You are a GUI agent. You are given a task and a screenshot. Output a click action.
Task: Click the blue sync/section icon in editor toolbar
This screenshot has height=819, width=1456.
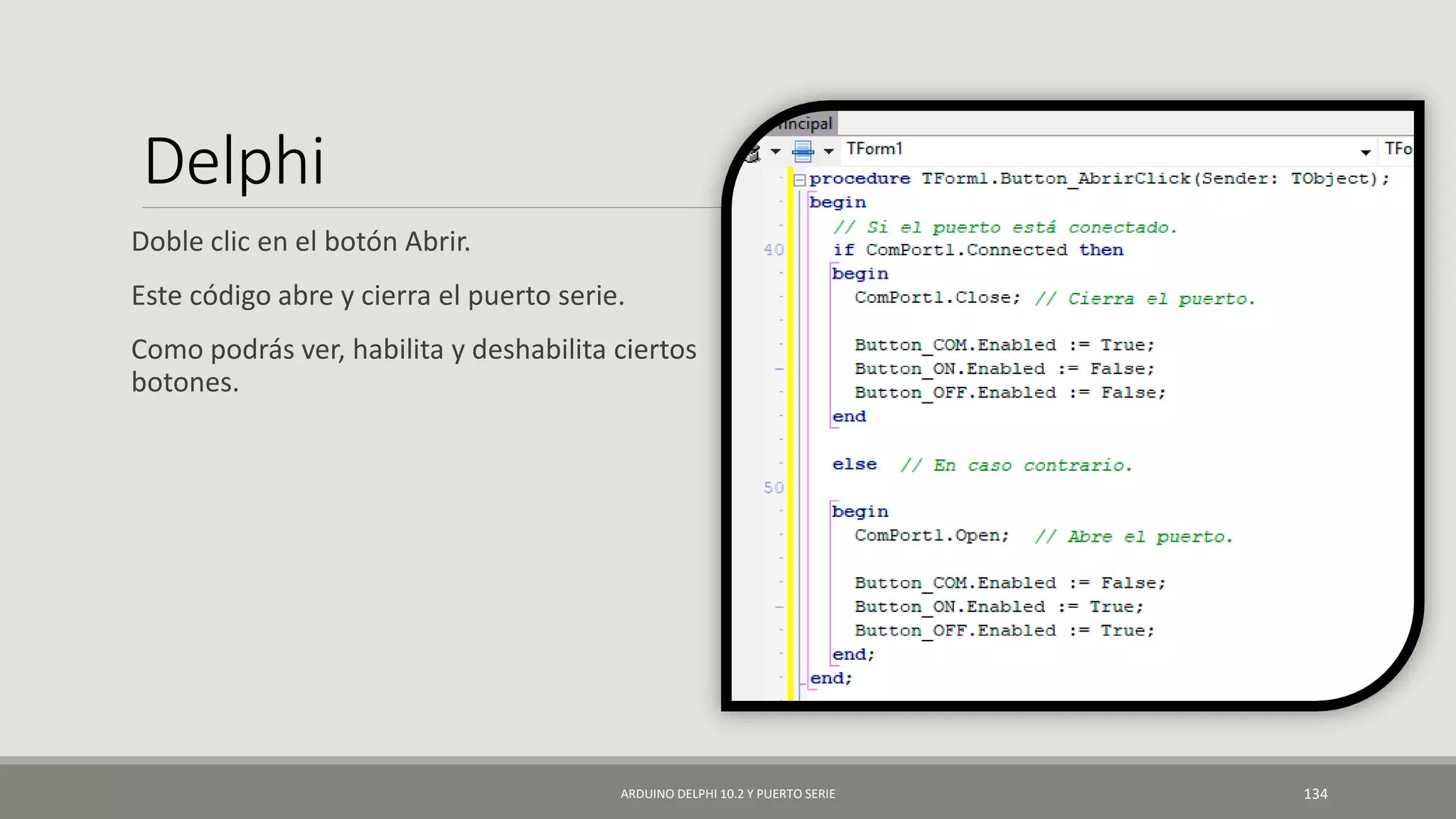point(803,151)
